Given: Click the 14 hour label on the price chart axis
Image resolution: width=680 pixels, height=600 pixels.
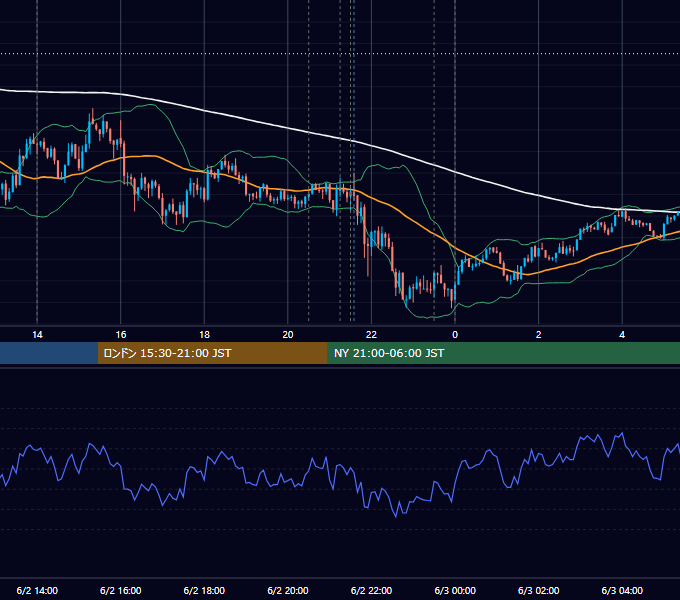Looking at the screenshot, I should tap(37, 335).
